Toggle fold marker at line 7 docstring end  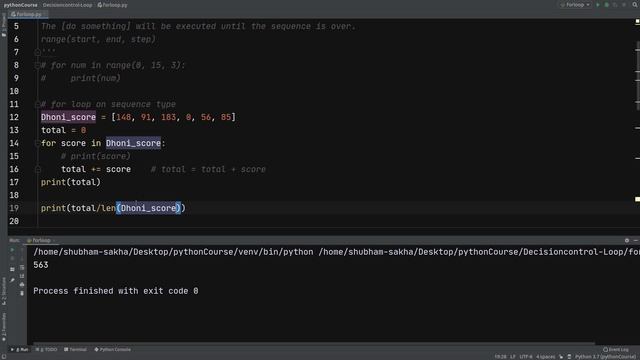tap(38, 52)
